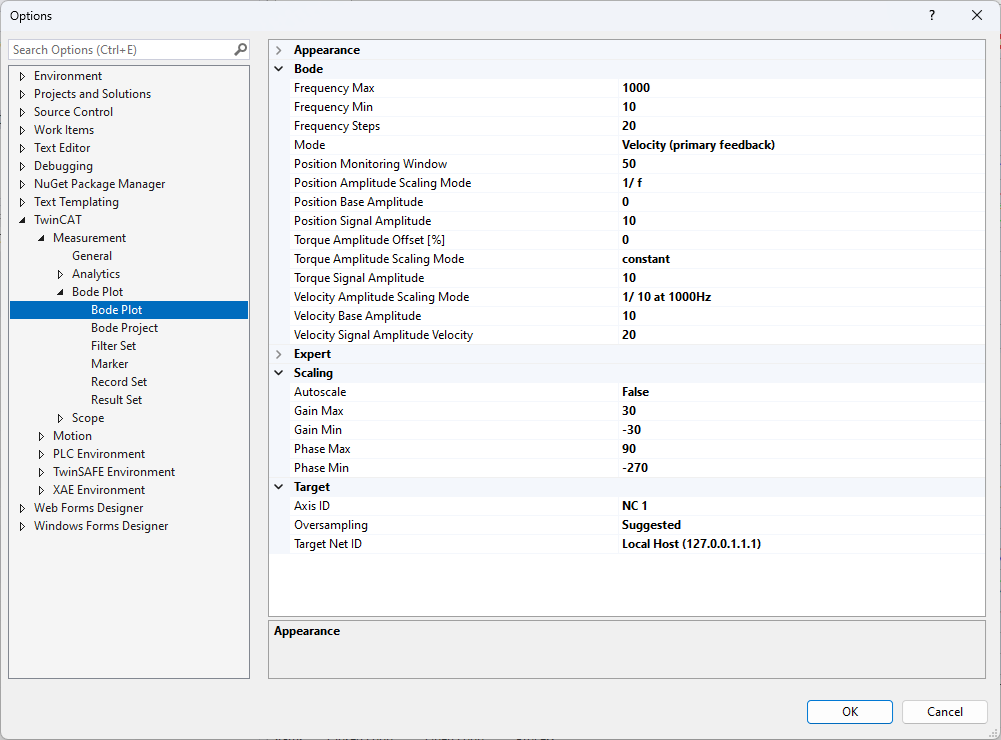Click the help question mark button
The image size is (1001, 740).
coord(931,15)
